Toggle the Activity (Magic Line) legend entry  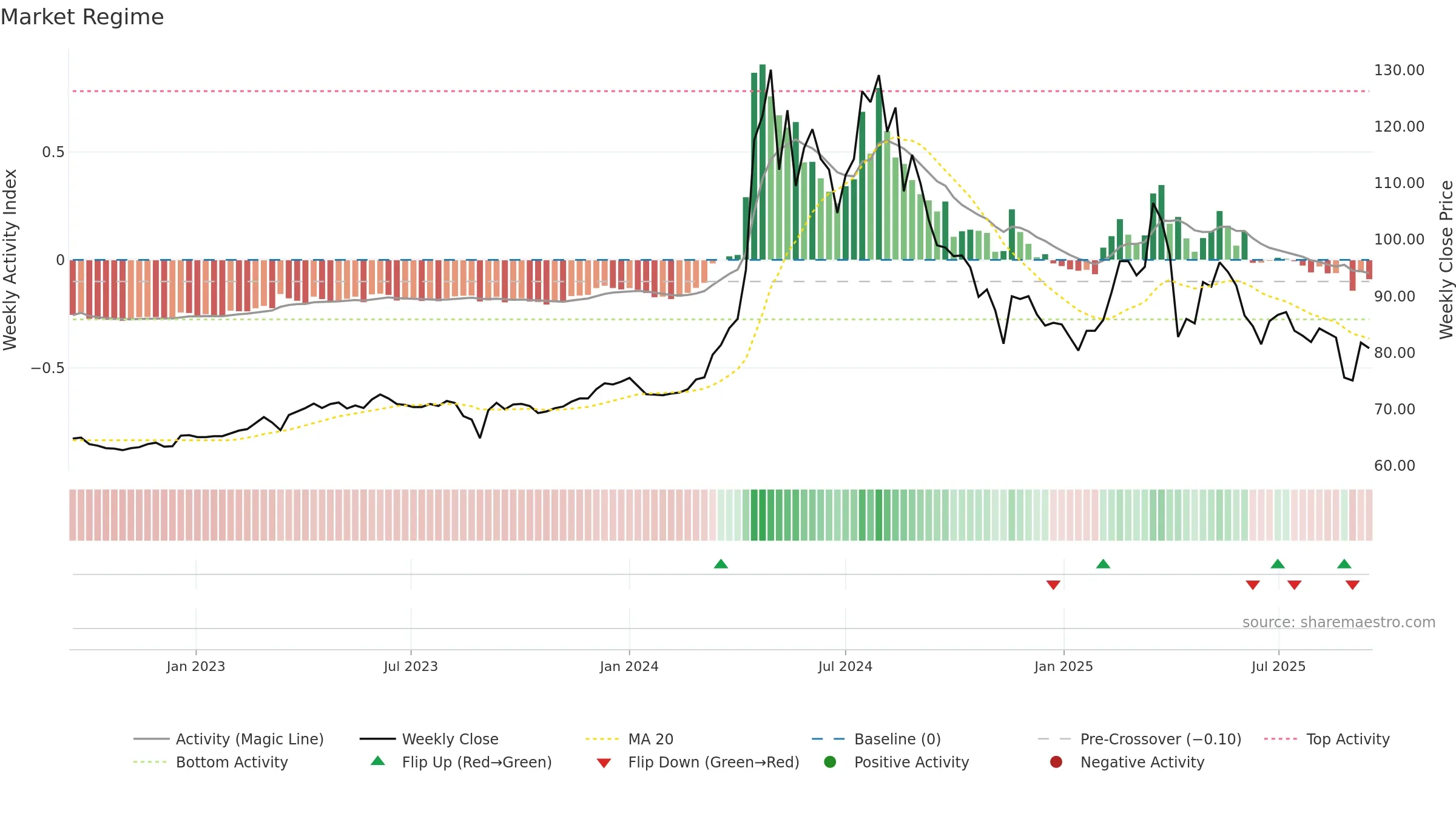coord(228,739)
